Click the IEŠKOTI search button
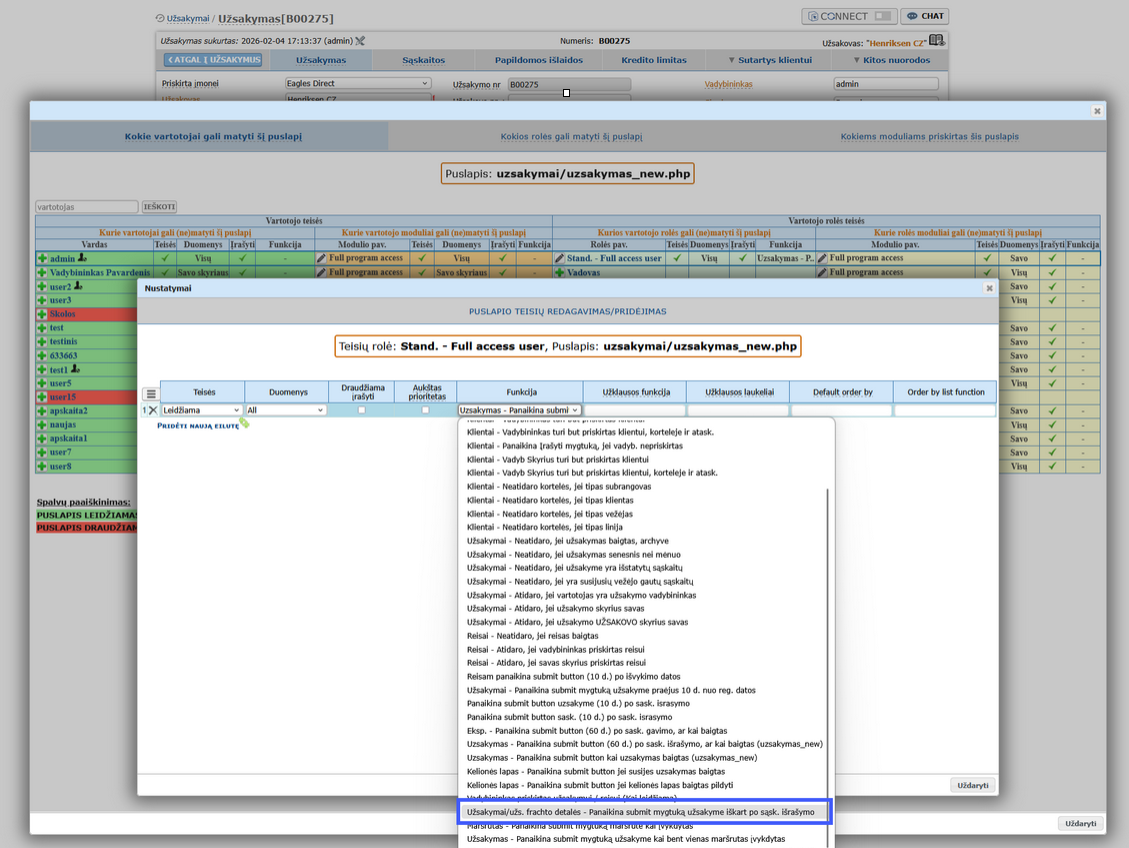 click(x=159, y=207)
